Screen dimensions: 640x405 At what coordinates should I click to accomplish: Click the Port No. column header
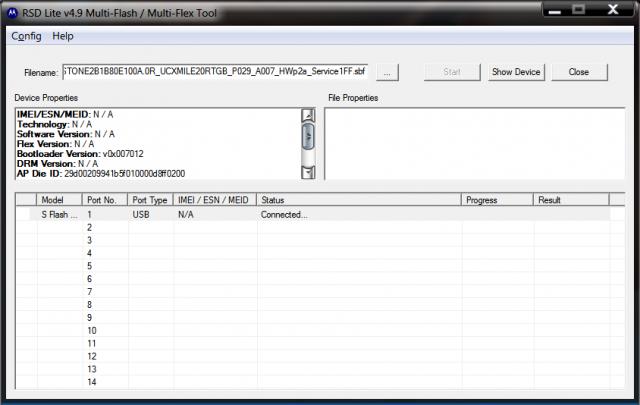click(105, 200)
